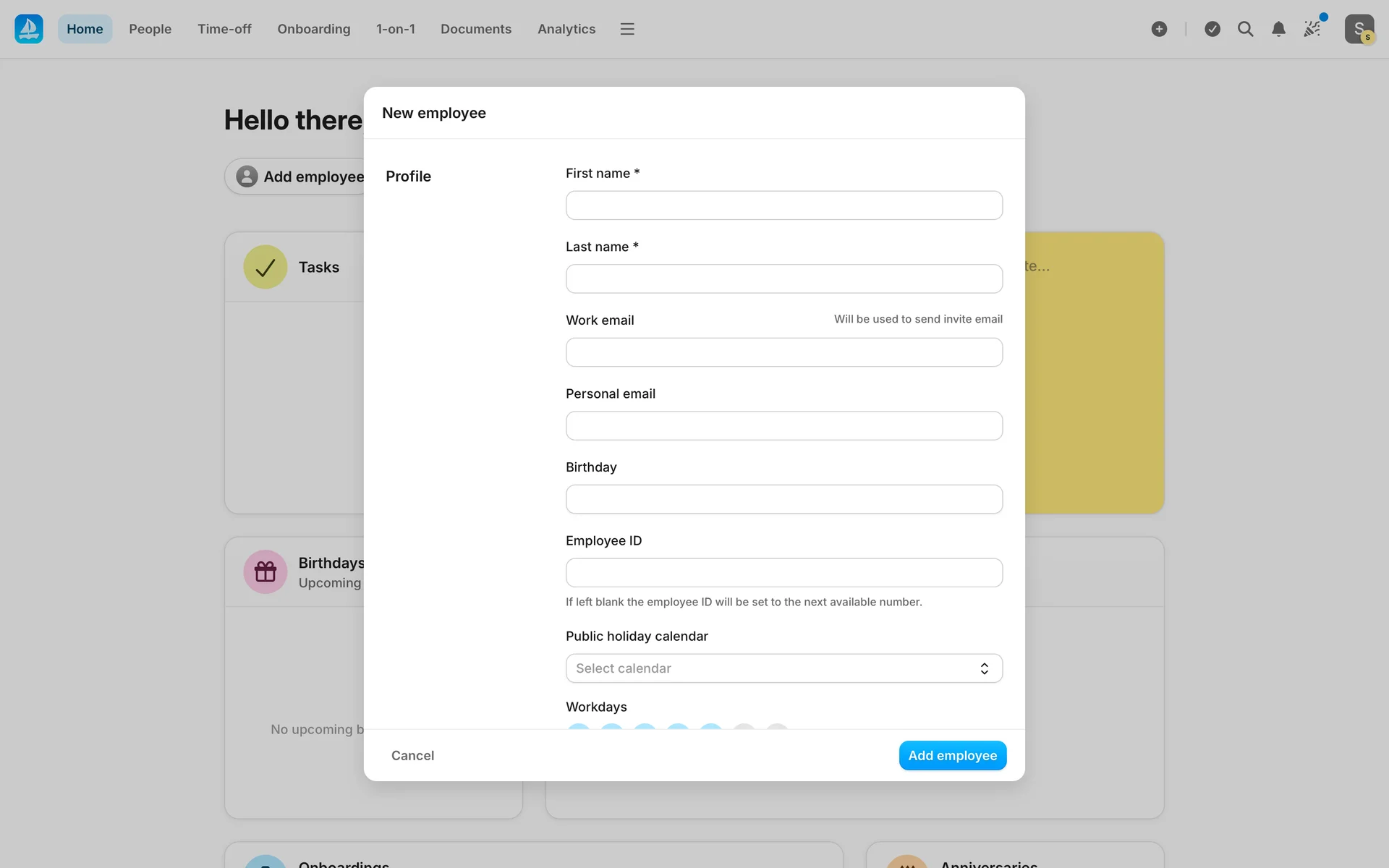
Task: Click the Tasks checkmark circle icon
Action: point(266,267)
